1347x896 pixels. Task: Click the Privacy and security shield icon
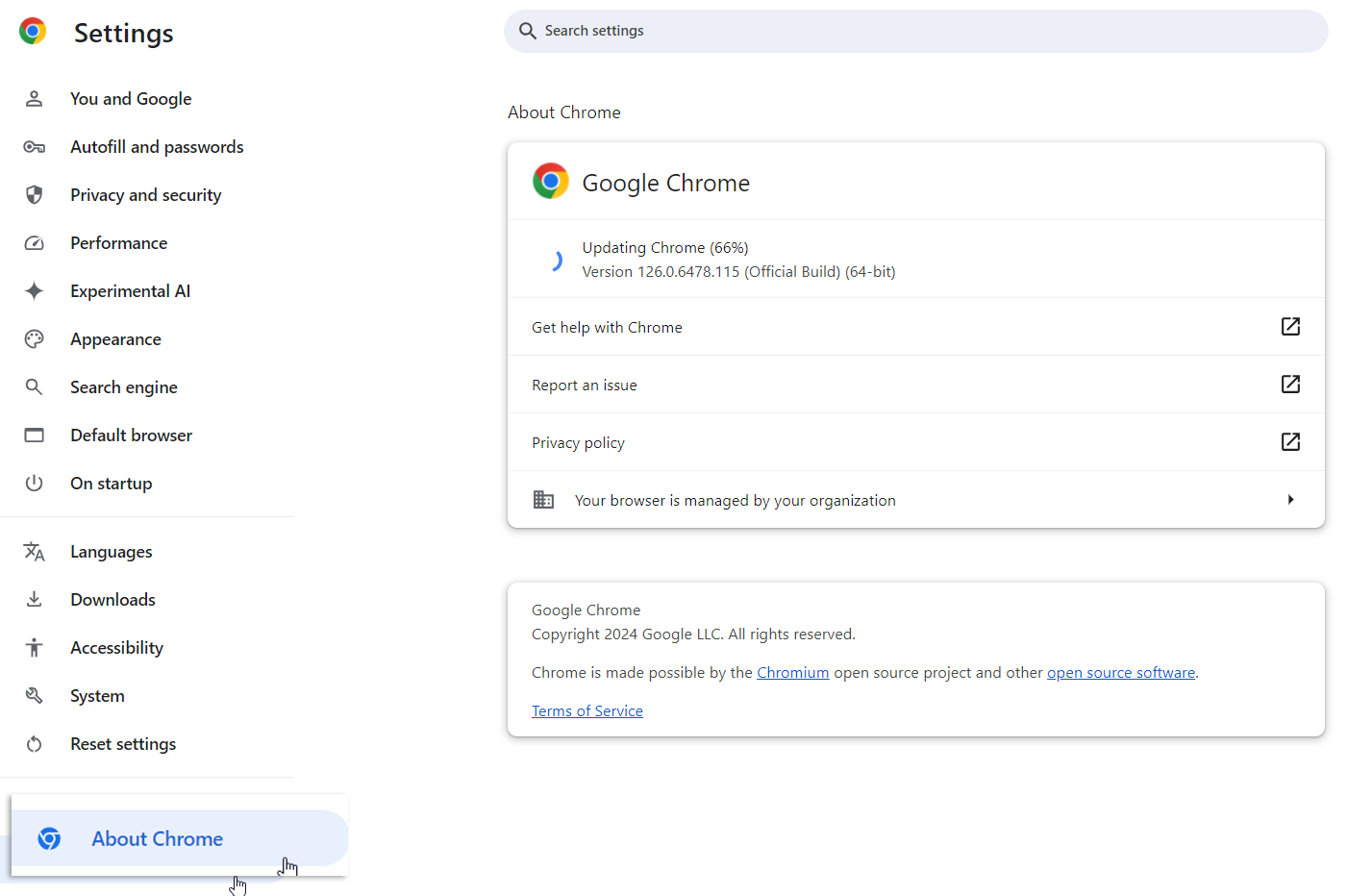[x=35, y=195]
